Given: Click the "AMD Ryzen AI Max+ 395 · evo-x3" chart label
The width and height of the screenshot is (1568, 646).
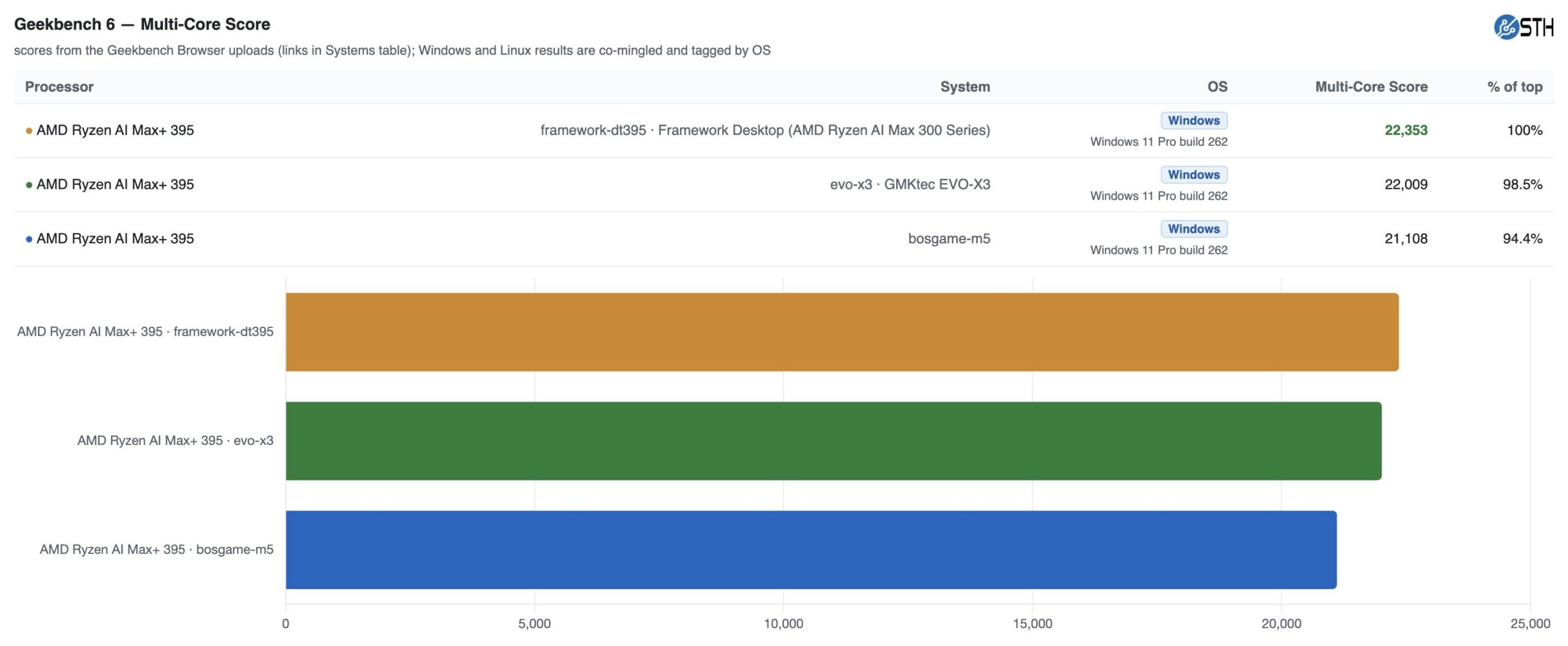Looking at the screenshot, I should [175, 441].
